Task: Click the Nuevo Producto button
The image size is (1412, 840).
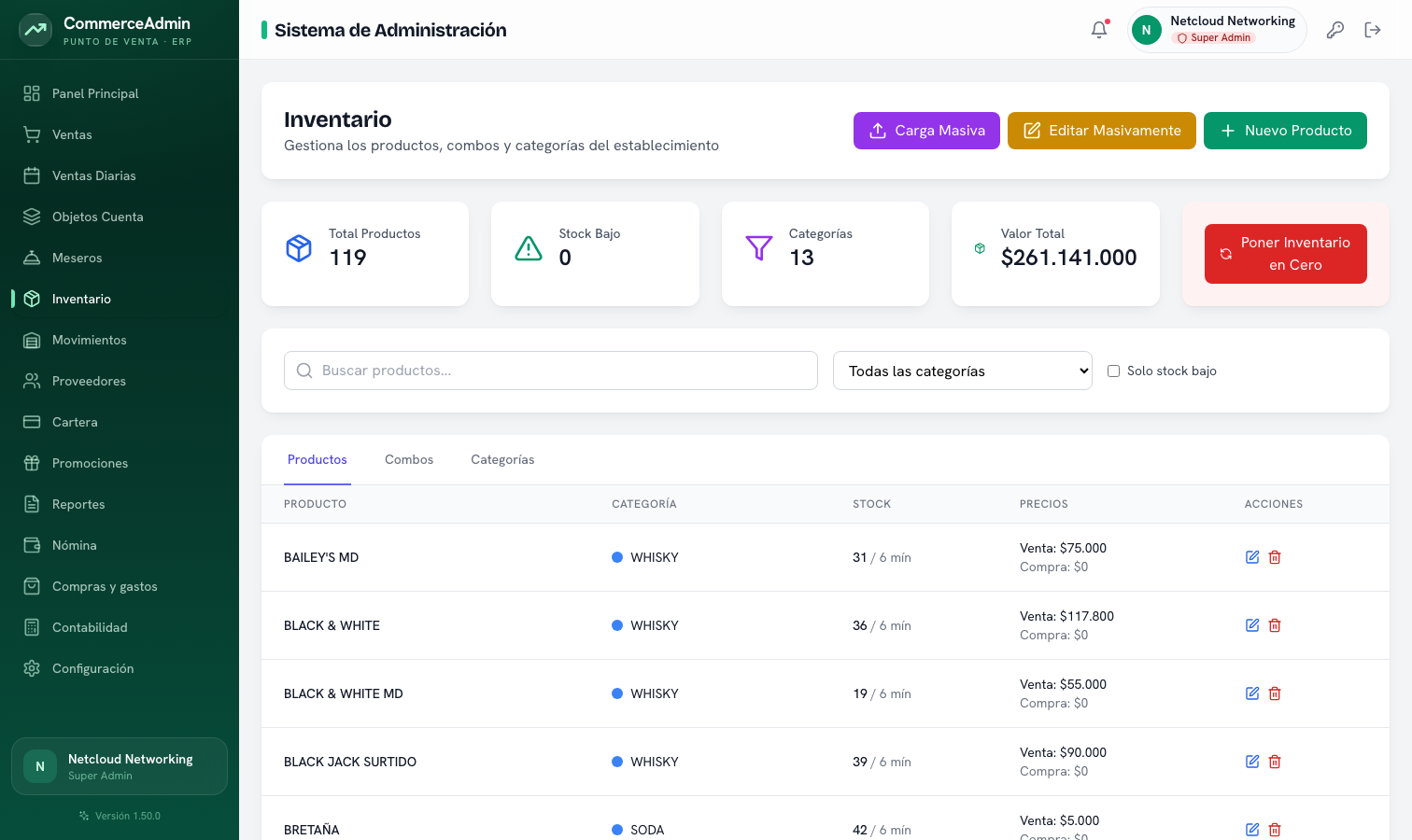Action: (x=1285, y=131)
